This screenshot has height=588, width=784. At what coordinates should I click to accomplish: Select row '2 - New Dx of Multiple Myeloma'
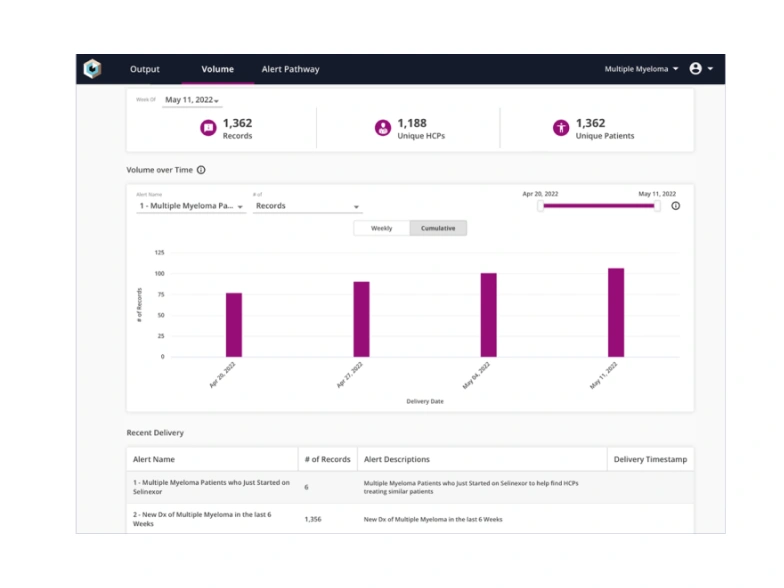(410, 518)
